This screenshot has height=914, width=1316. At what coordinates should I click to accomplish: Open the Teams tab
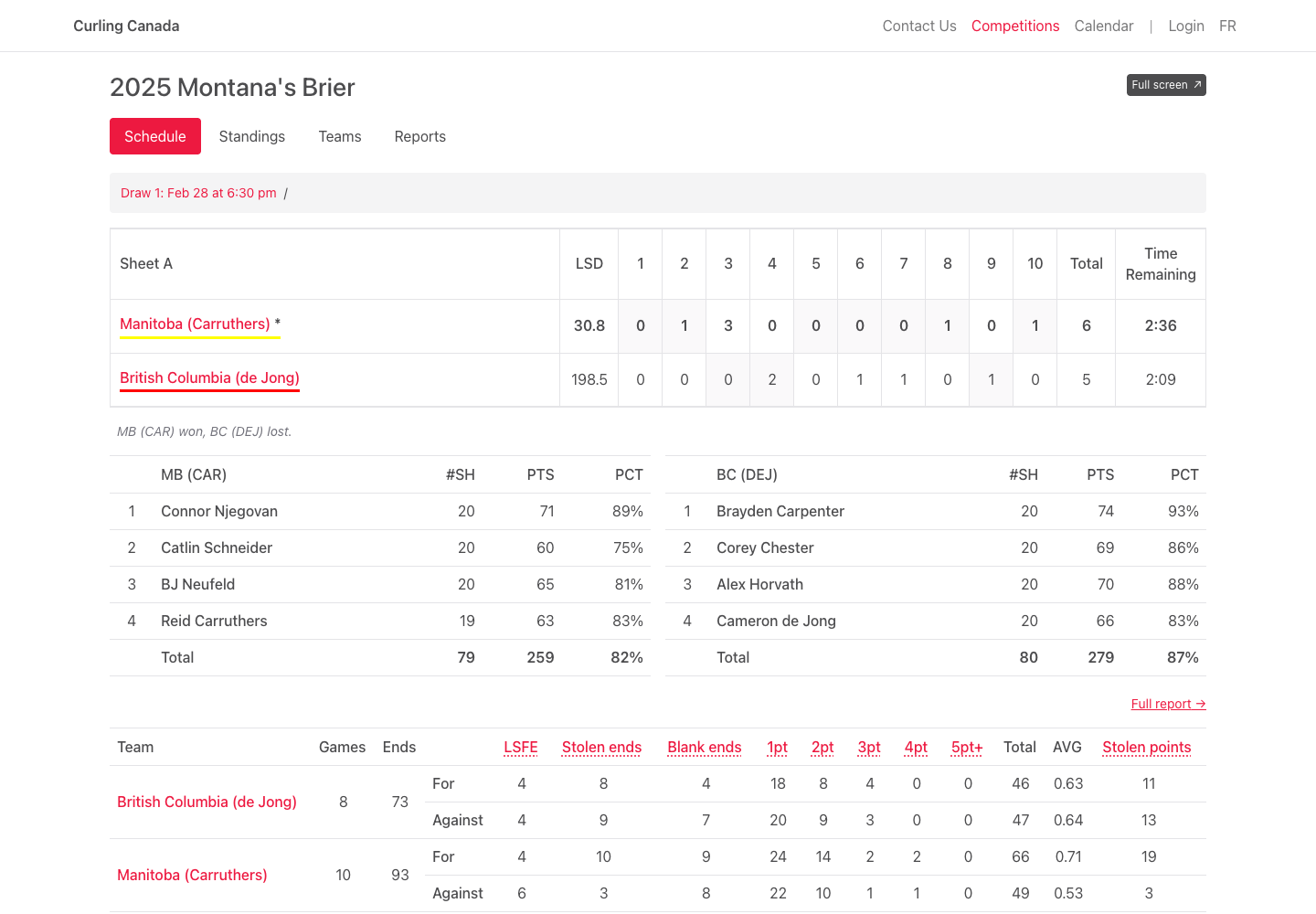point(340,136)
